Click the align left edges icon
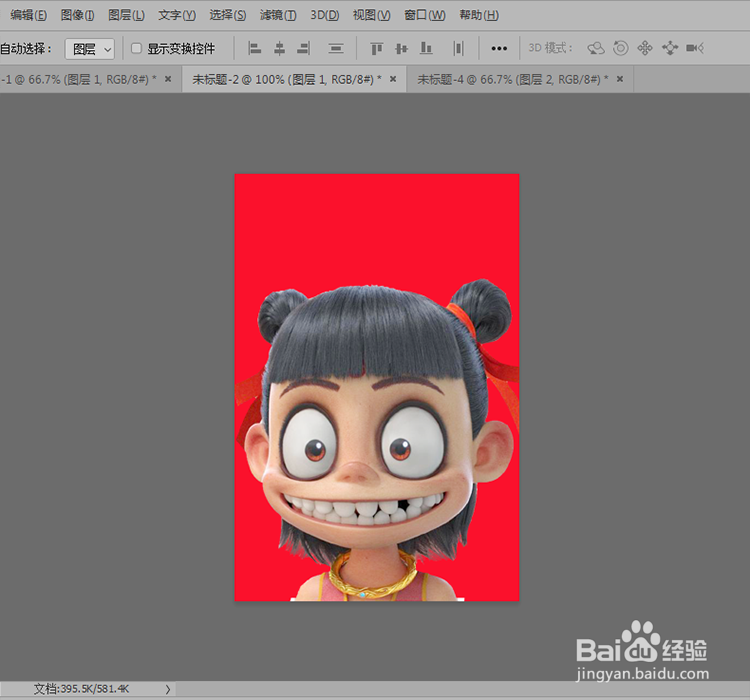 tap(254, 48)
